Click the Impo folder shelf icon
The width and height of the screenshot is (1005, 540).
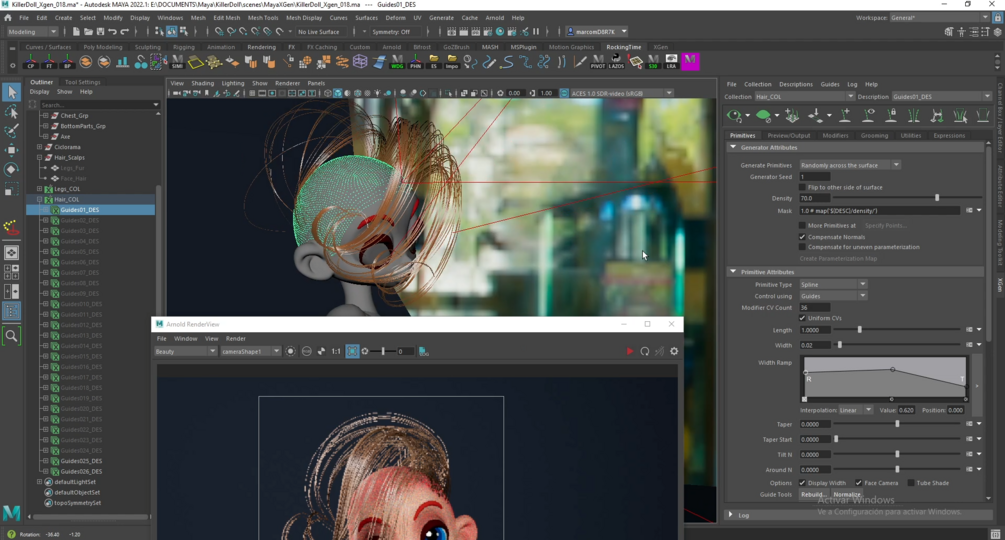452,61
